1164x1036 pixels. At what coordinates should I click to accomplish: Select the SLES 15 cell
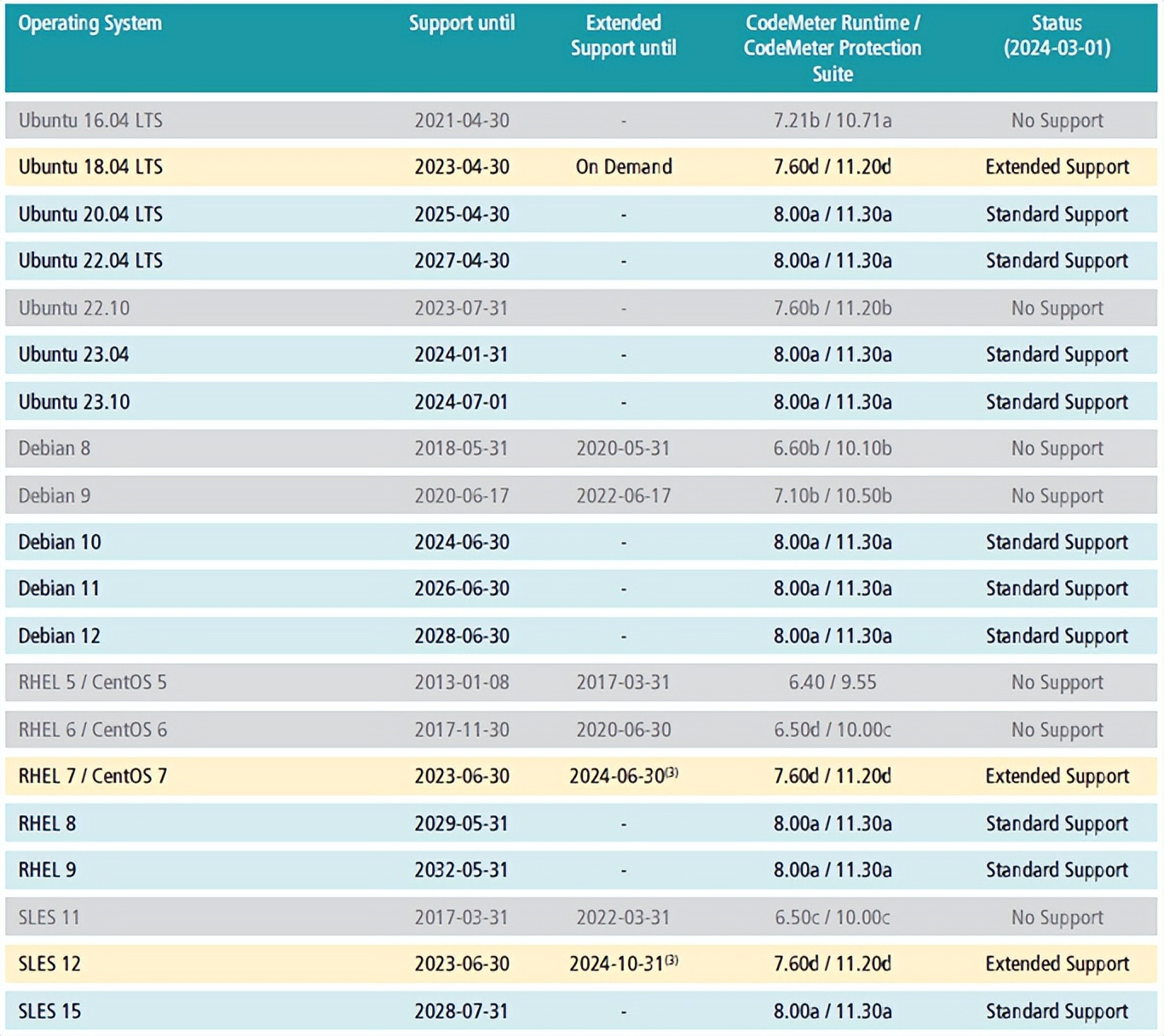[49, 1010]
